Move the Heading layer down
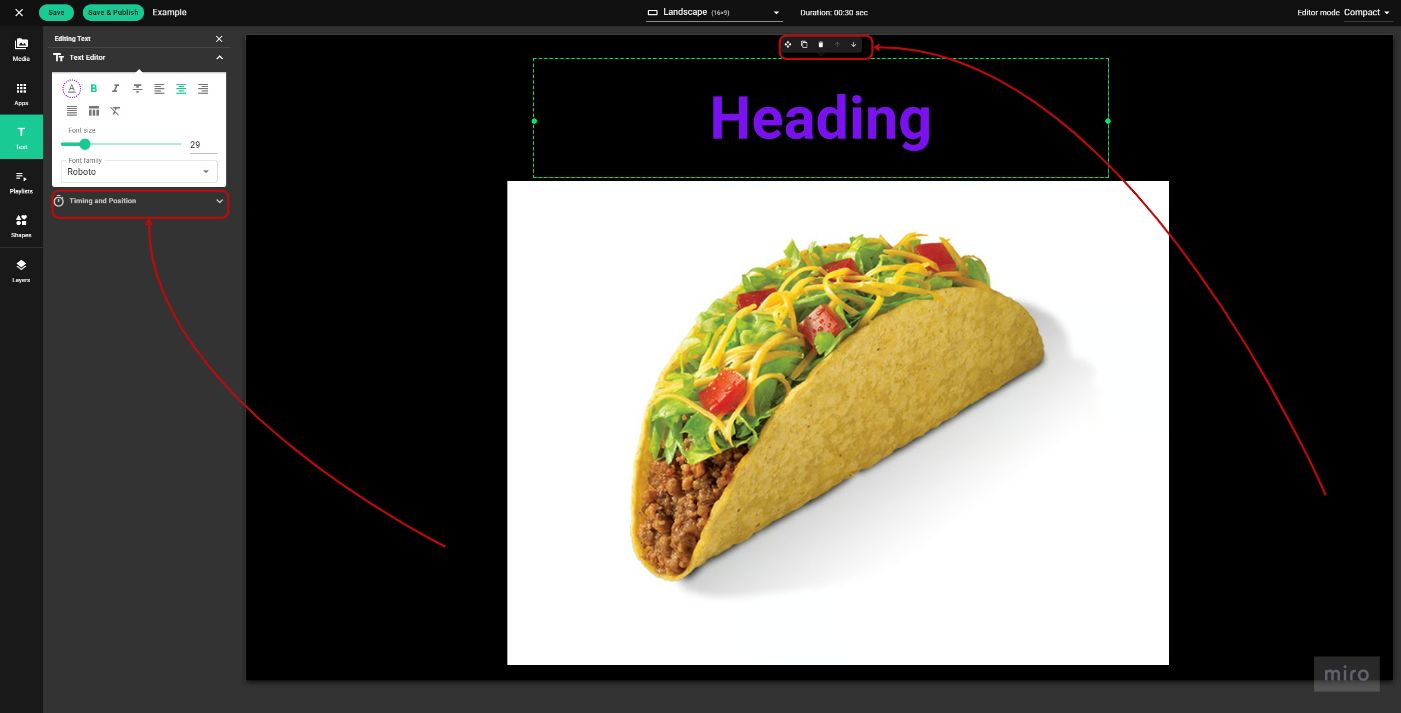Screen dimensions: 1401x713 [853, 44]
